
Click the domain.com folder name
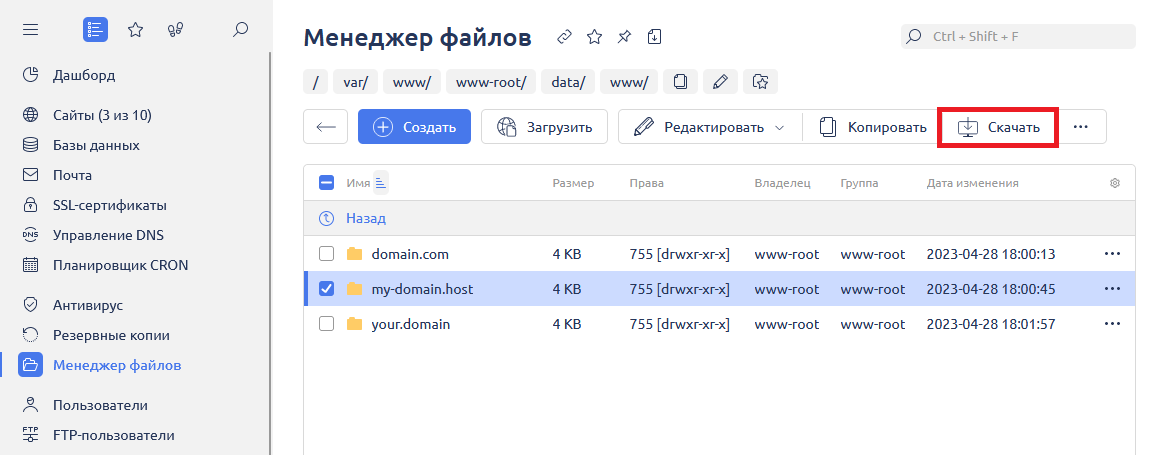point(410,254)
